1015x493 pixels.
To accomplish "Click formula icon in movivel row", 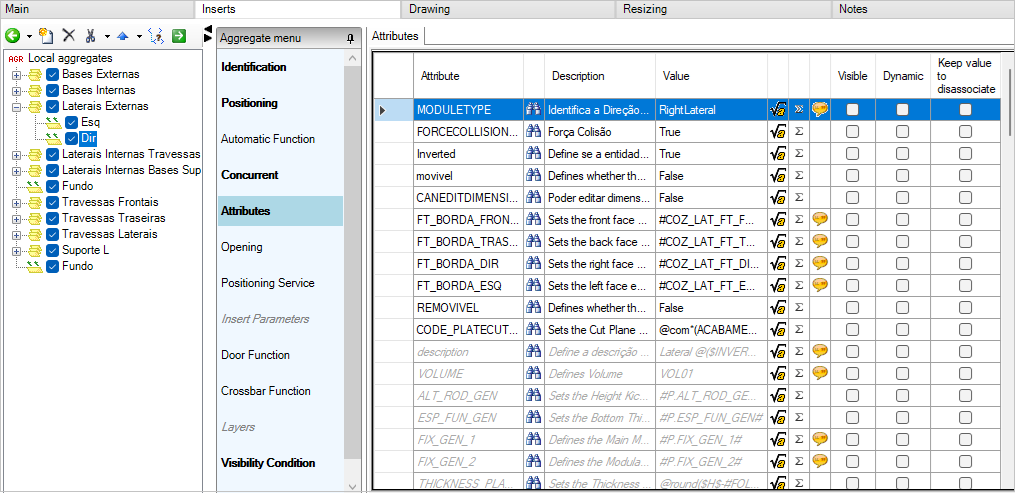I will (x=777, y=175).
